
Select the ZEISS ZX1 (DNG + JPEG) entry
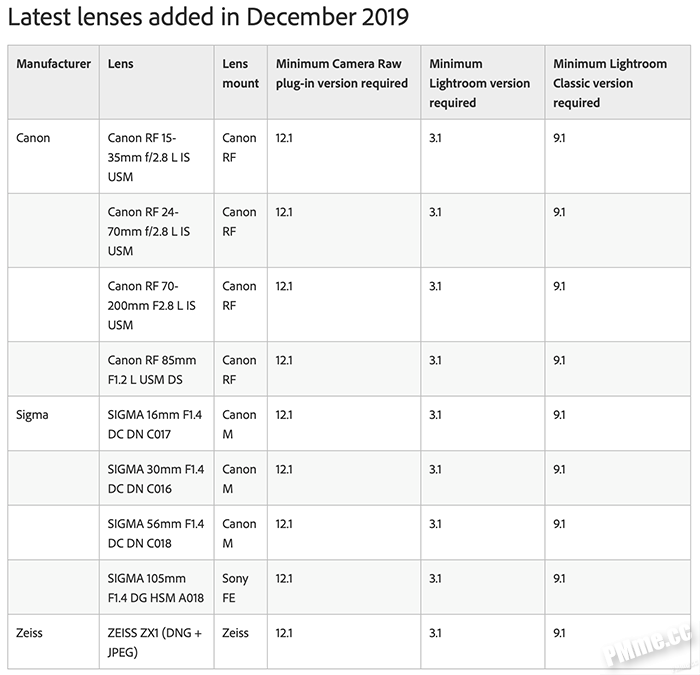pos(154,642)
